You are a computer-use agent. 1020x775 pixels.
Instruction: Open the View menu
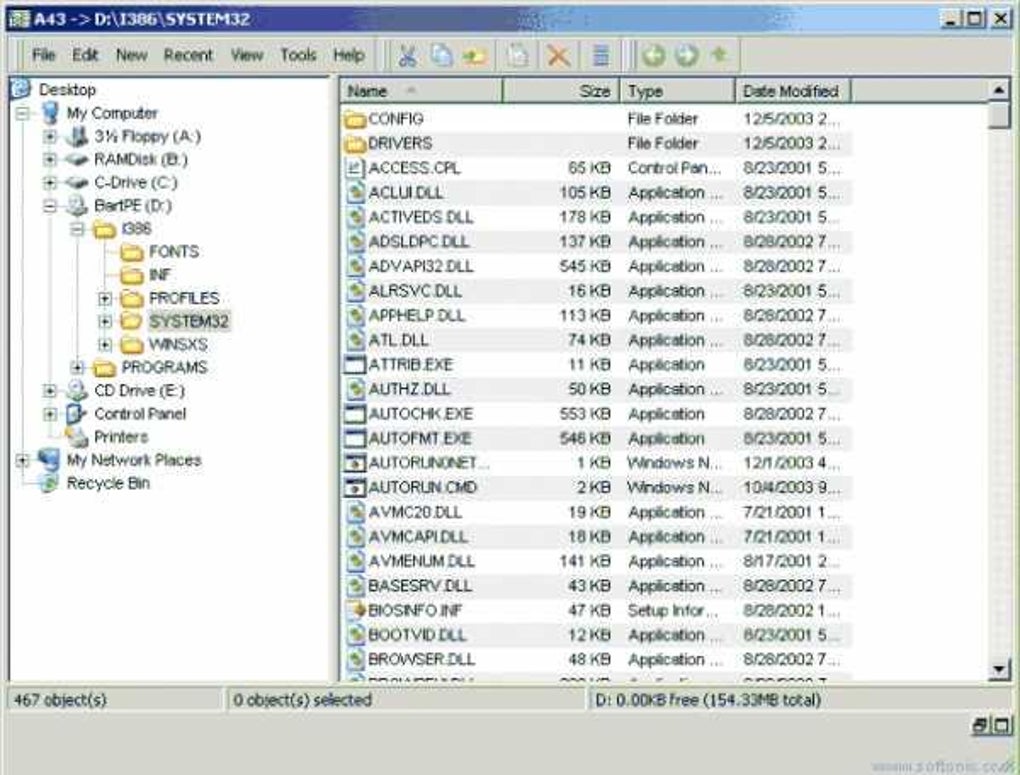247,55
